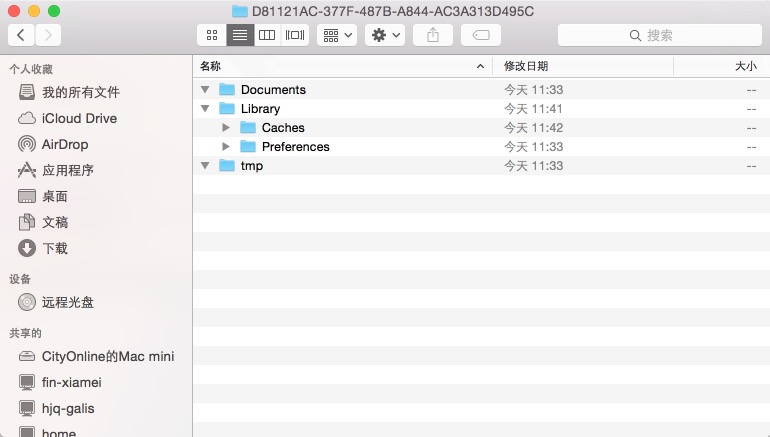770x437 pixels.
Task: Click the 个人收藏 sidebar heading
Action: (x=31, y=69)
